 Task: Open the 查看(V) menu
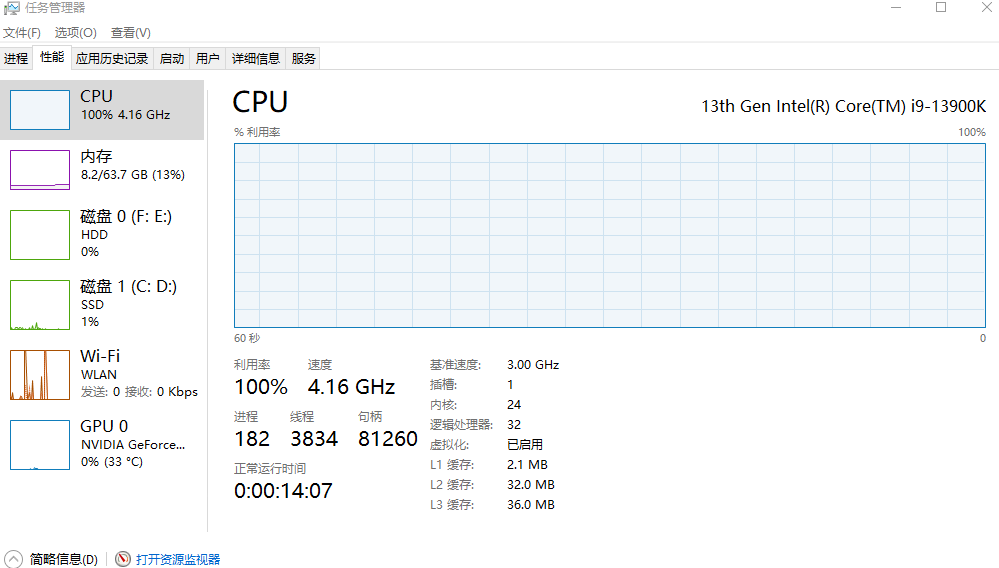pyautogui.click(x=131, y=32)
